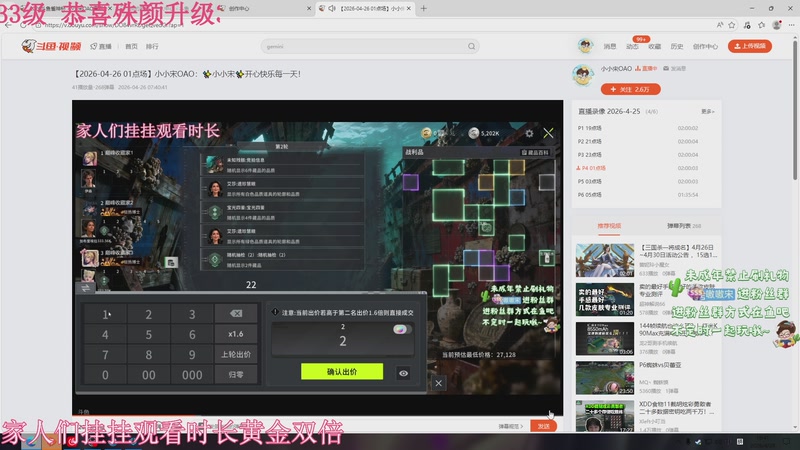Click the 归零 keypad button
Viewport: 800px width, 450px height.
click(236, 374)
